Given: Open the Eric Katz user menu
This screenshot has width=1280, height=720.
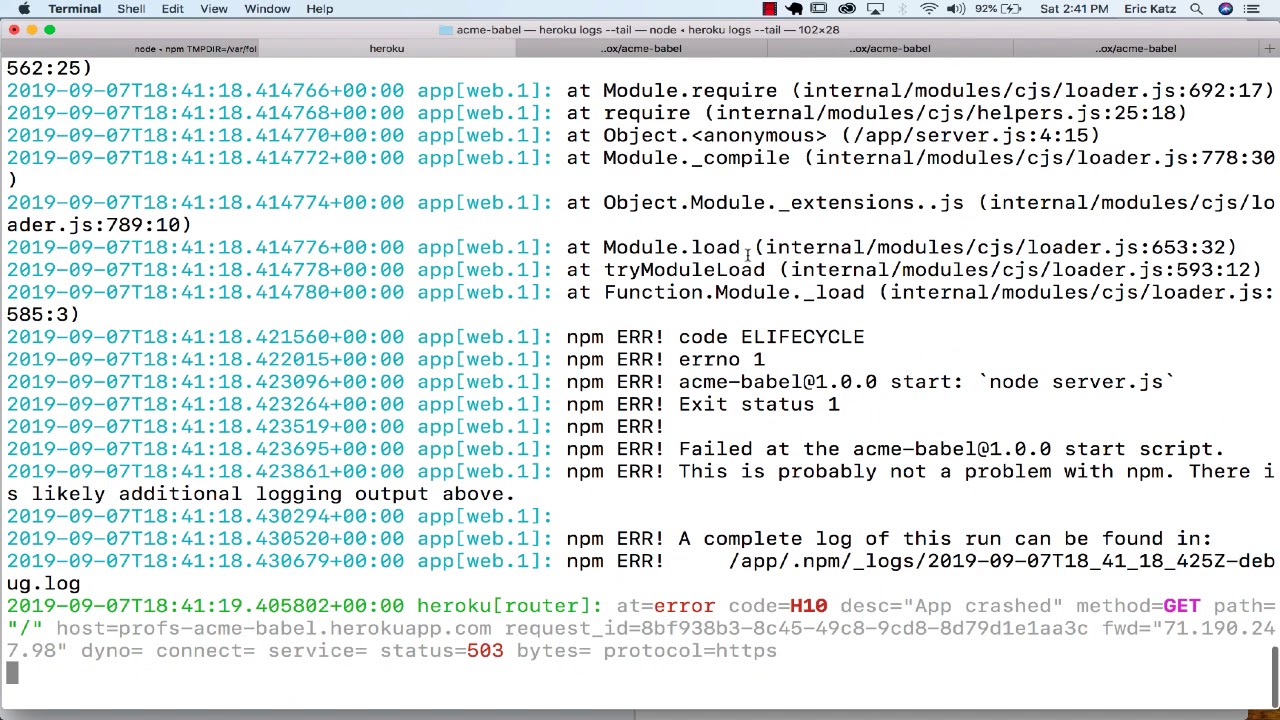Looking at the screenshot, I should tap(1148, 9).
